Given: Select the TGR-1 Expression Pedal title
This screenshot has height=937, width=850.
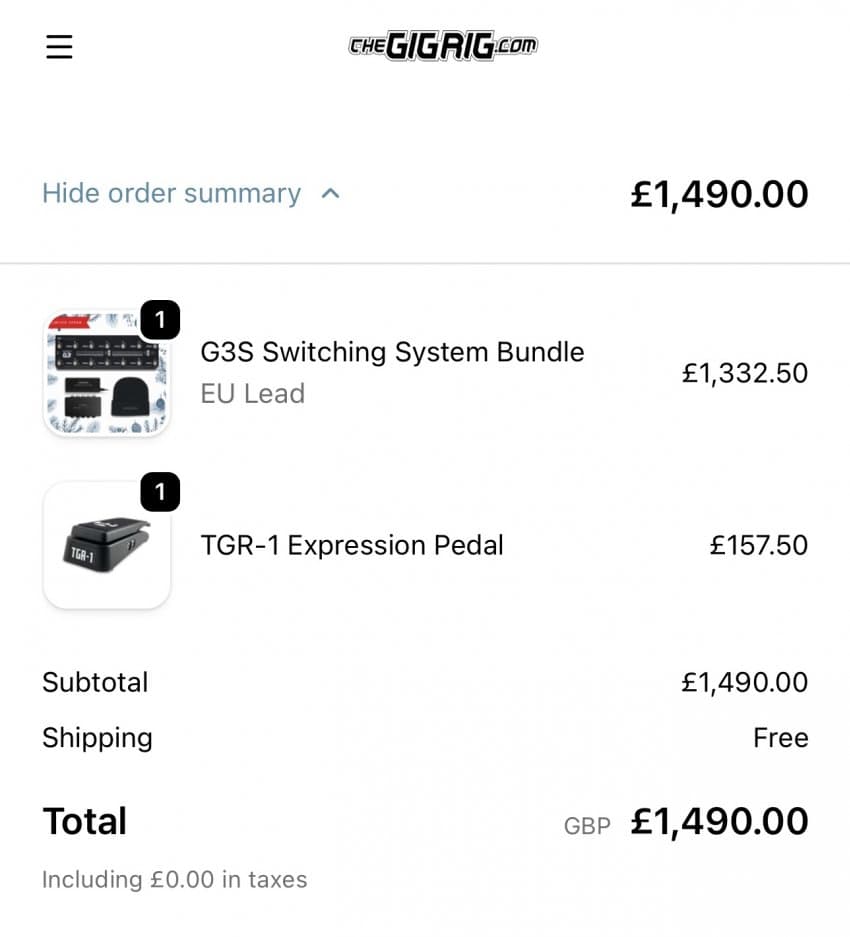Looking at the screenshot, I should (352, 545).
